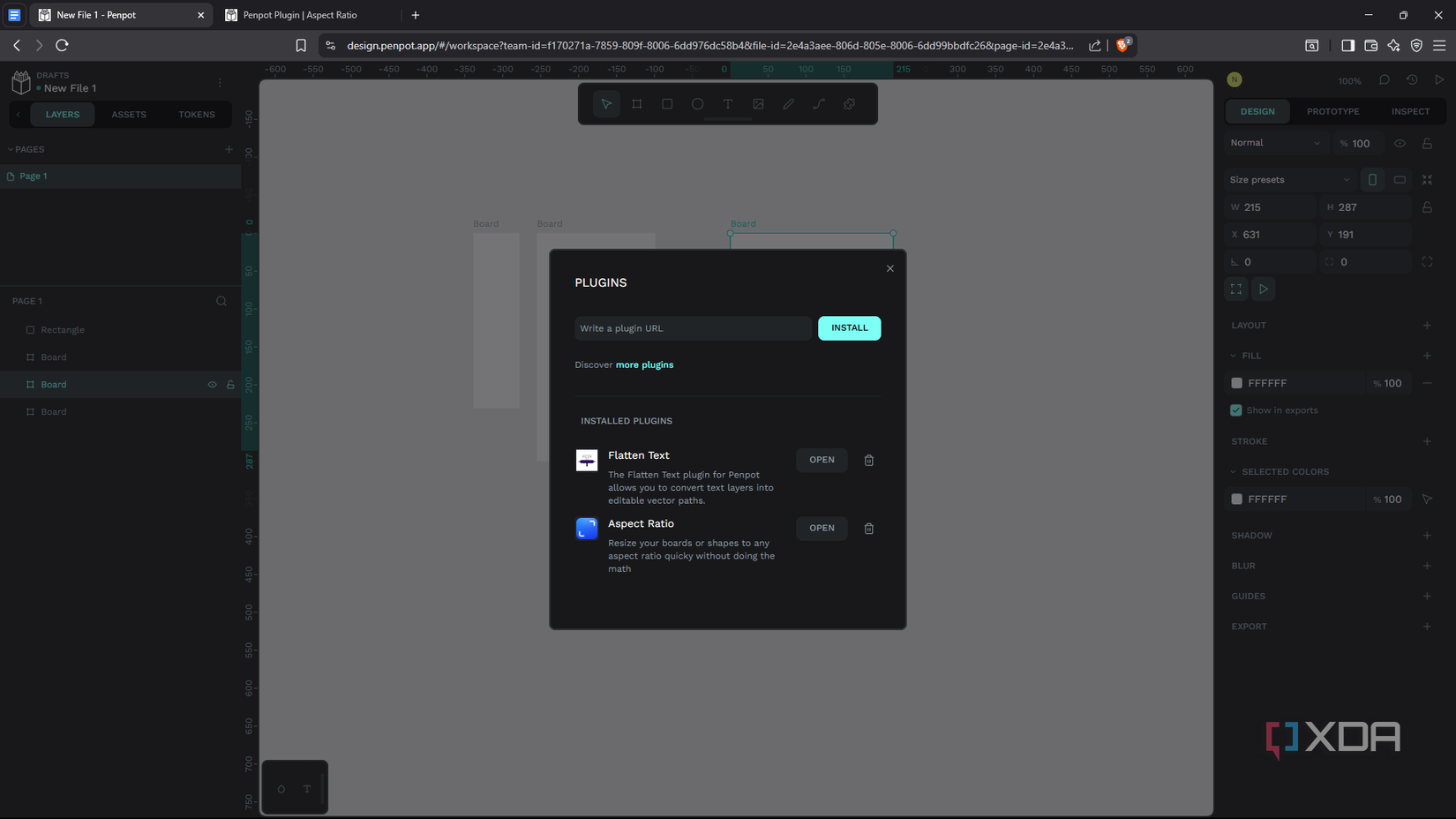1456x819 pixels.
Task: Open the Size presets dropdown
Action: 1288,179
